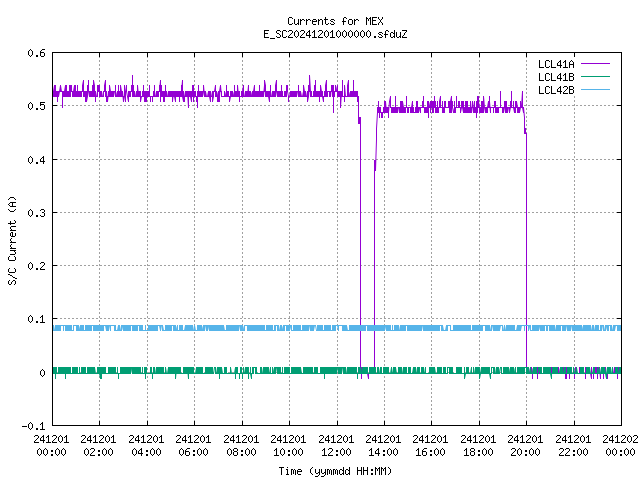Click the 241201 10:00 time tick label
This screenshot has width=640, height=480.
coord(288,446)
